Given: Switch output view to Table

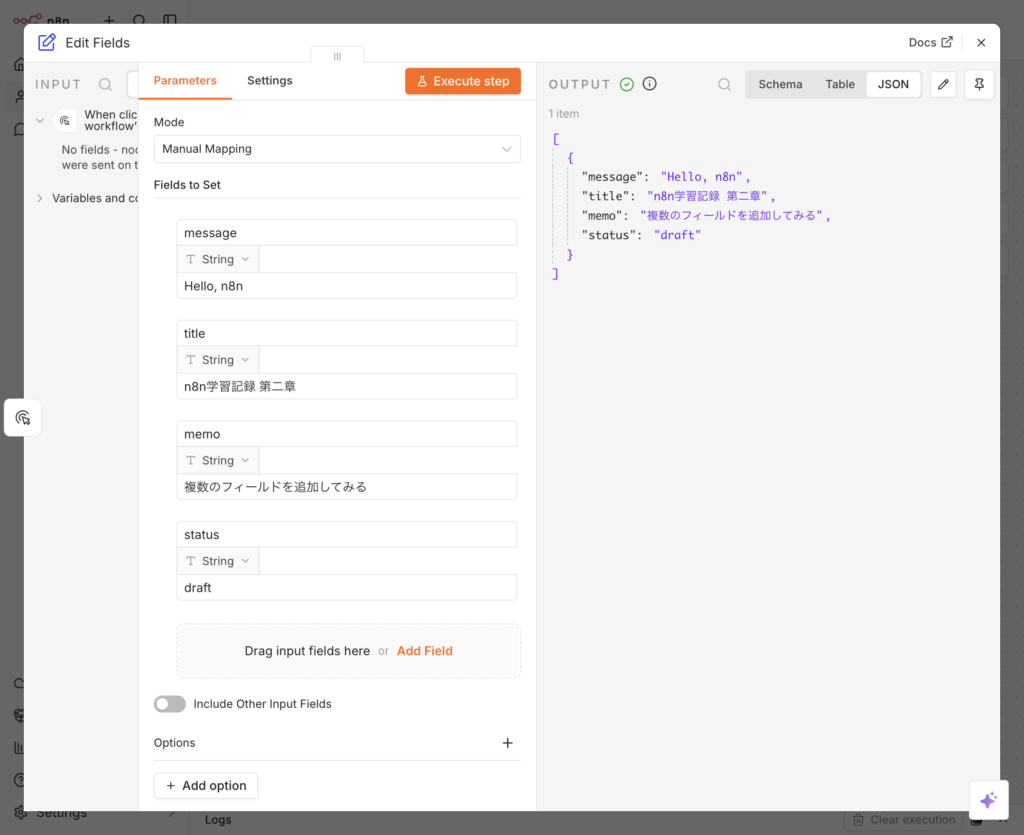Looking at the screenshot, I should pyautogui.click(x=840, y=84).
